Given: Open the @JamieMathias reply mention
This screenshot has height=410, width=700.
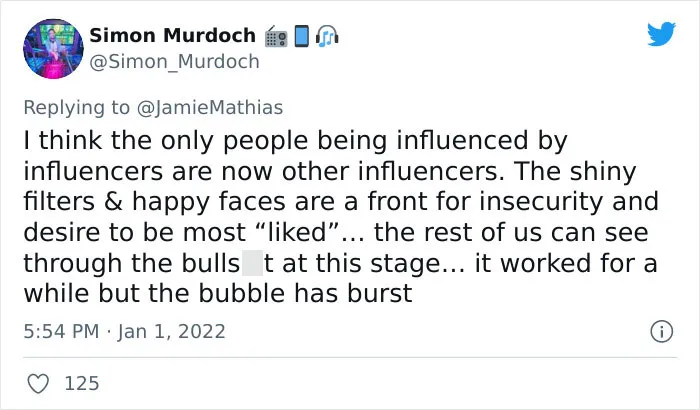Looking at the screenshot, I should click(x=209, y=108).
